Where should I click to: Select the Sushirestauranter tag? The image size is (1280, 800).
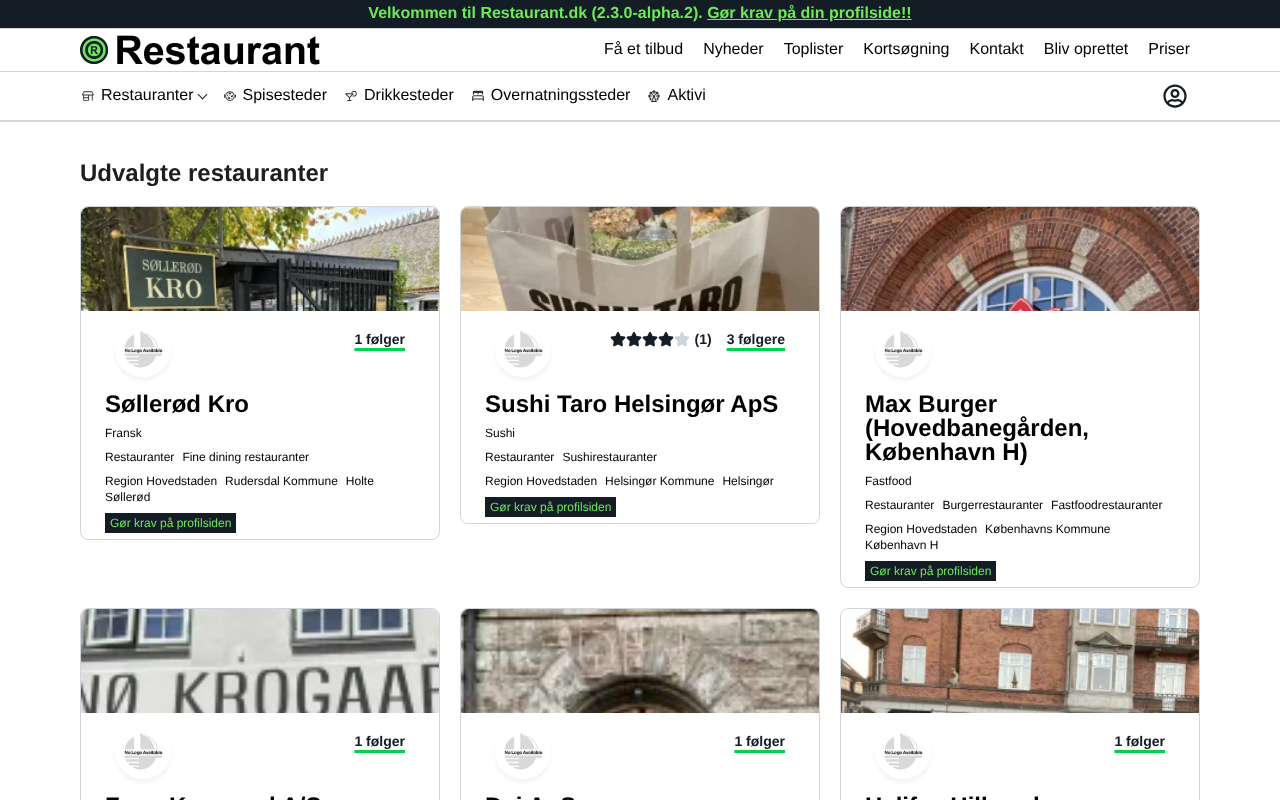609,457
